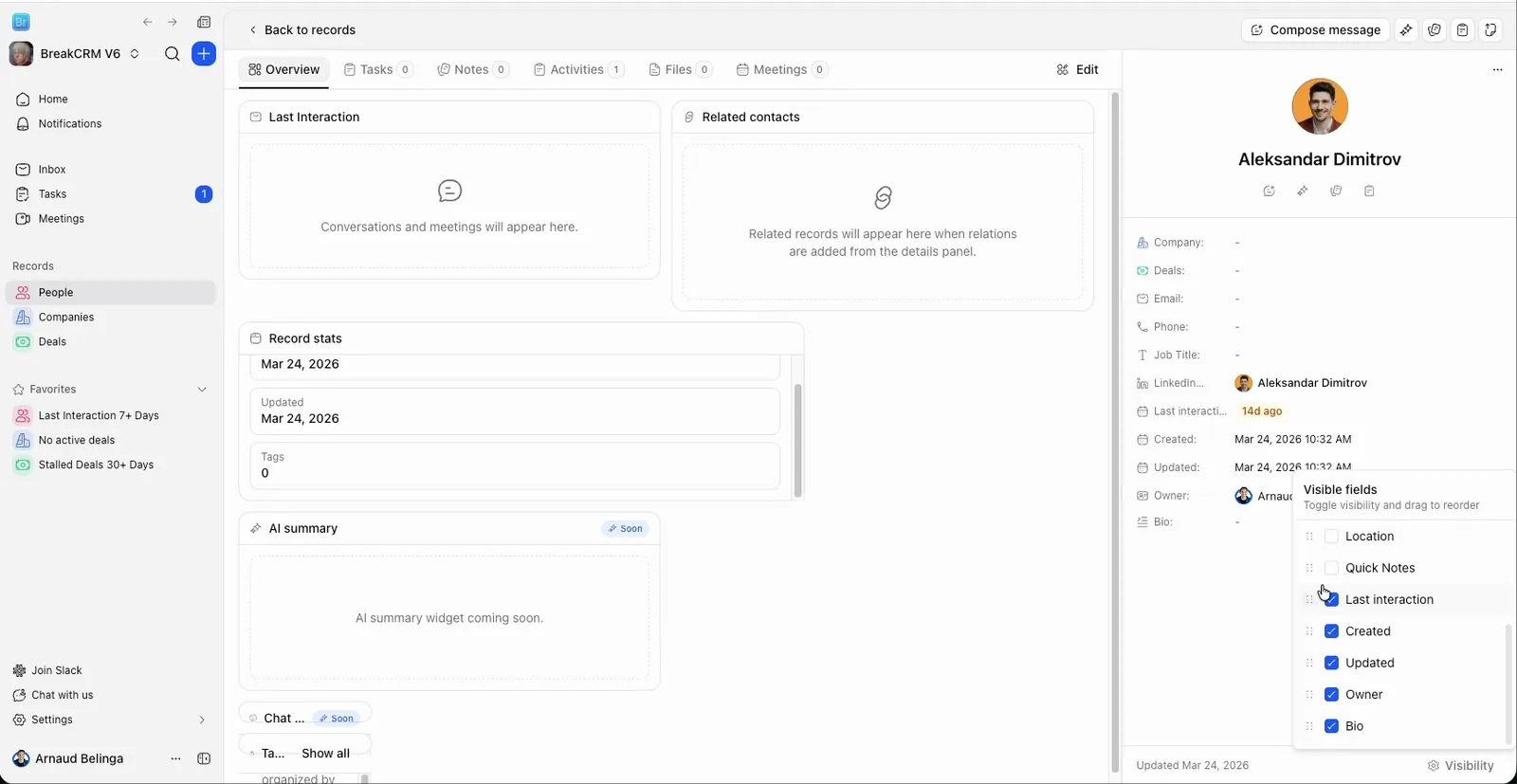Switch to the Meetings tab
The width and height of the screenshot is (1517, 784).
pos(782,69)
